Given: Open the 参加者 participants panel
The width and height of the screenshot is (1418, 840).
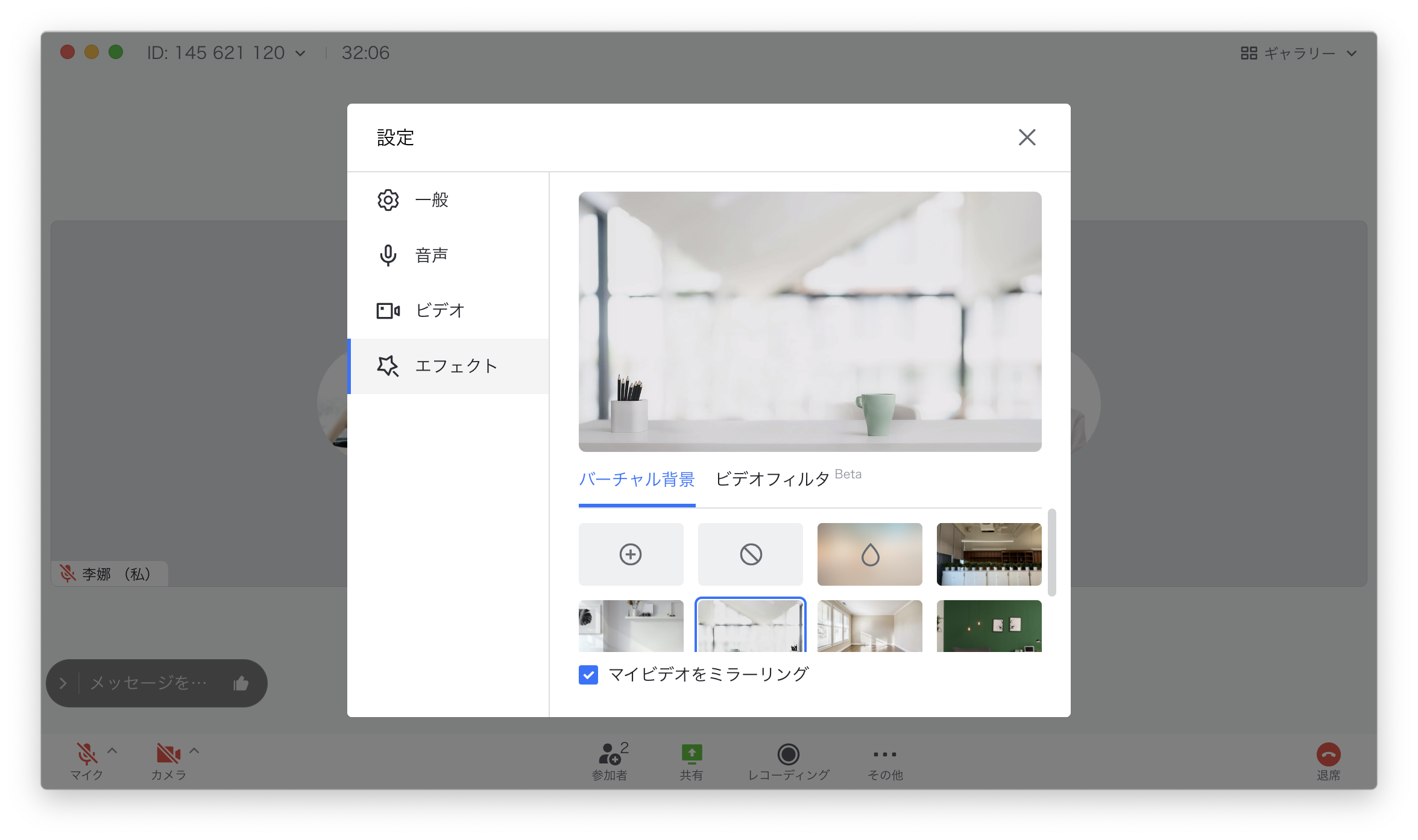Looking at the screenshot, I should coord(610,761).
